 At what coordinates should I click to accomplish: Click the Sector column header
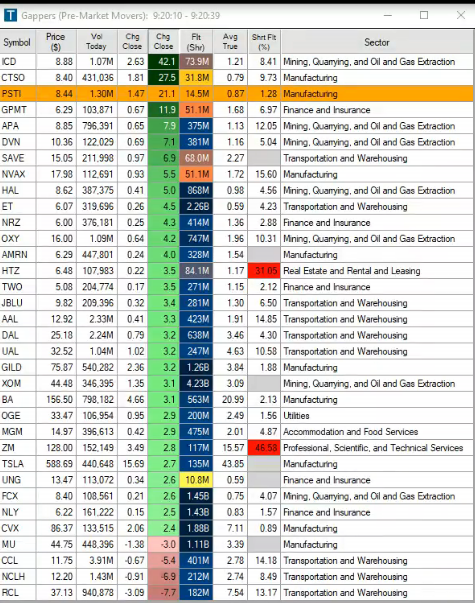click(377, 42)
